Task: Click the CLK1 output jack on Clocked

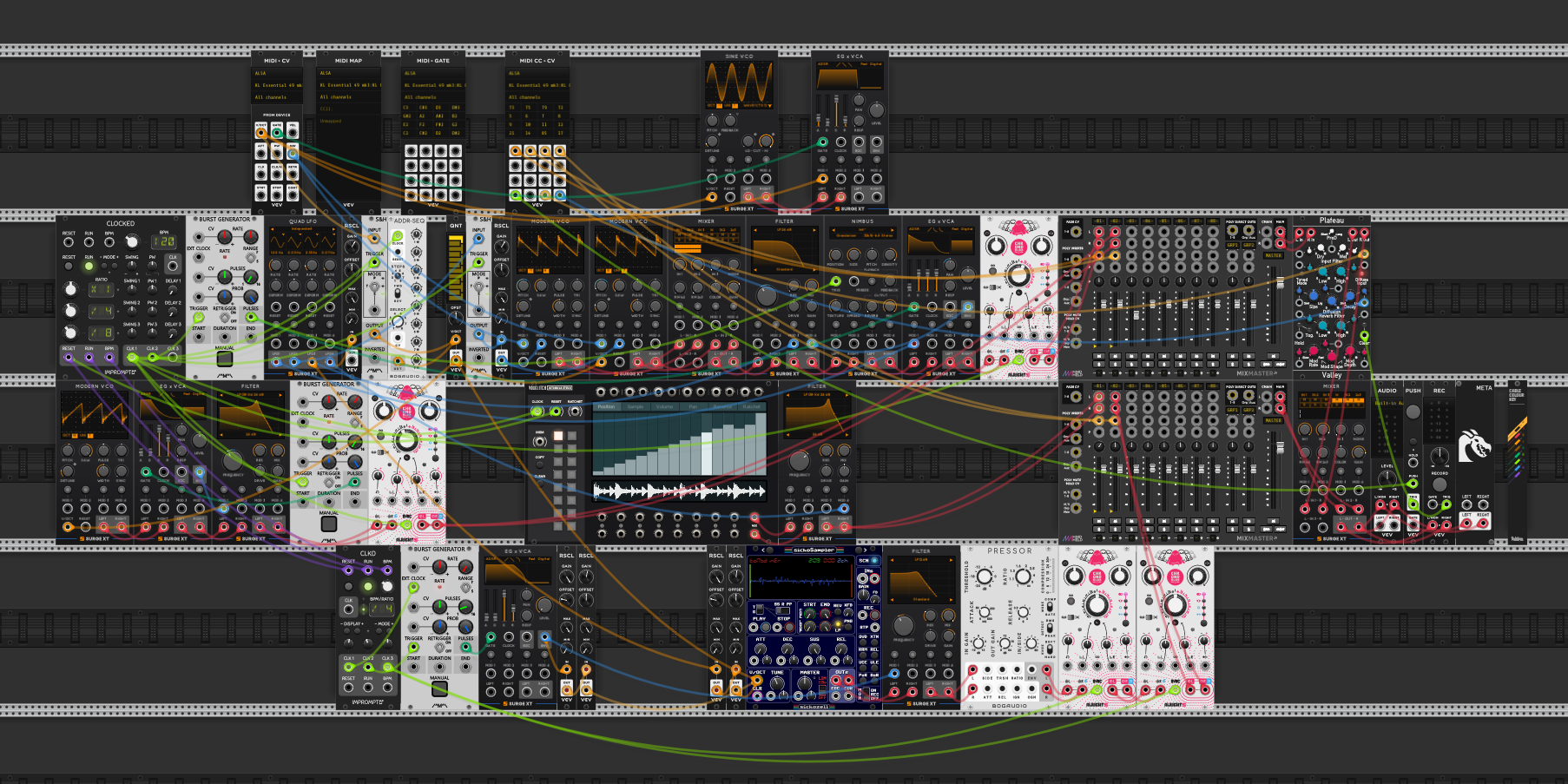Action: (131, 357)
